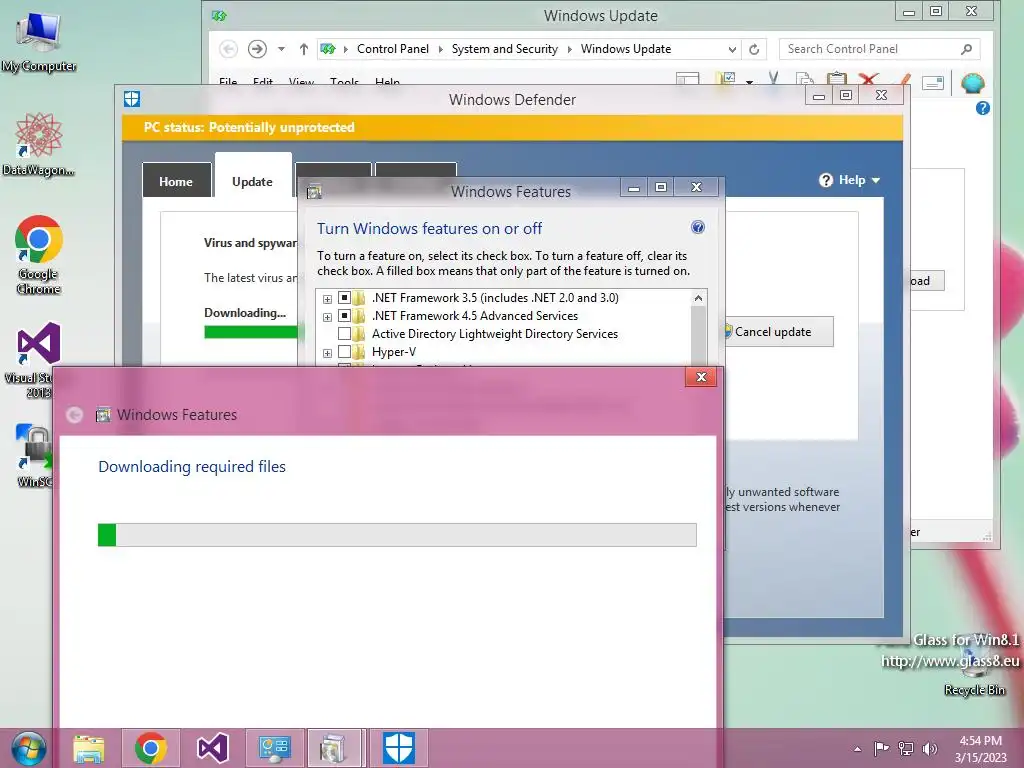Open Chrome from the taskbar
Viewport: 1024px width, 768px height.
151,748
